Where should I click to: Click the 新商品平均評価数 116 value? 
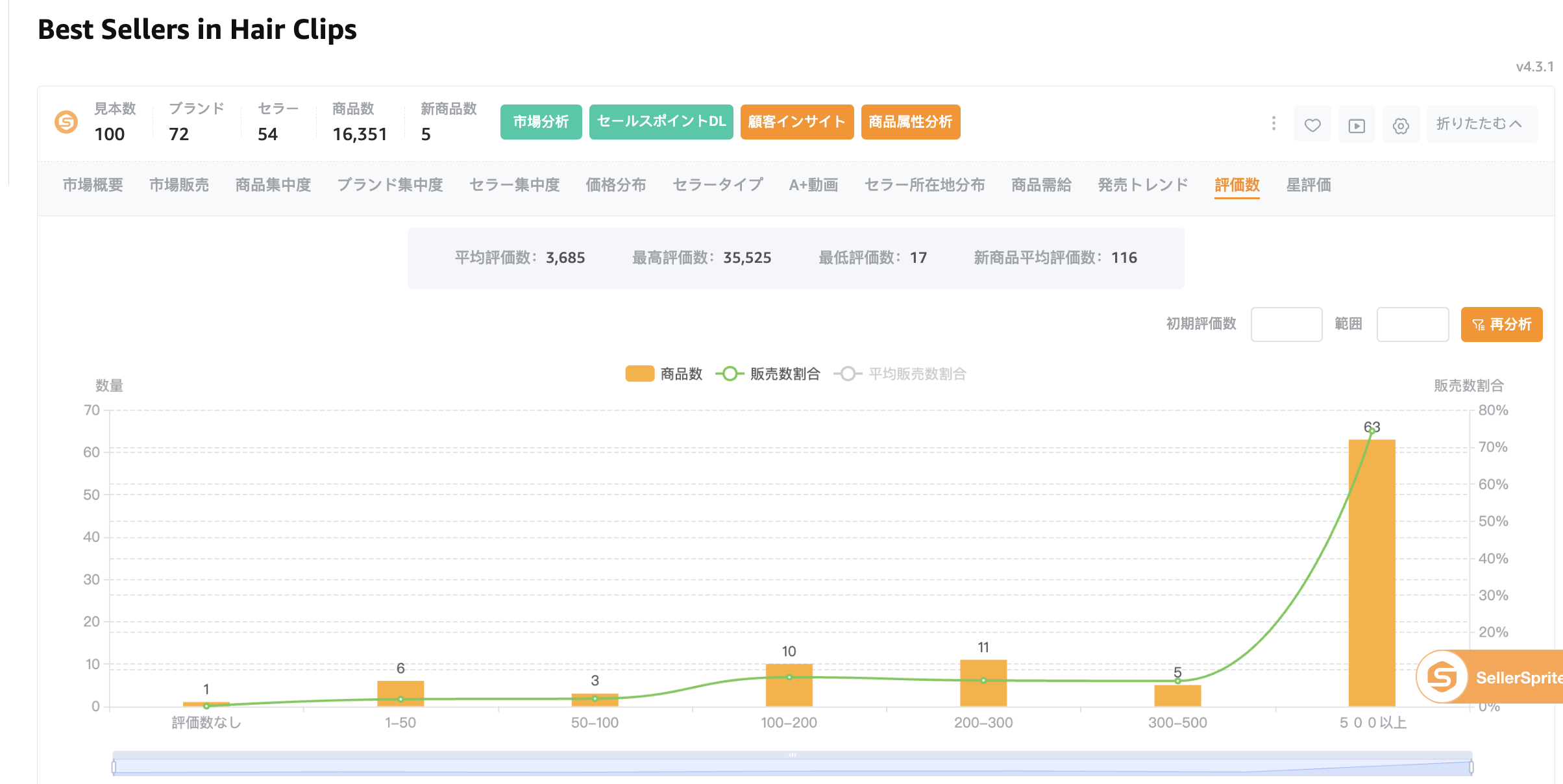[1124, 258]
